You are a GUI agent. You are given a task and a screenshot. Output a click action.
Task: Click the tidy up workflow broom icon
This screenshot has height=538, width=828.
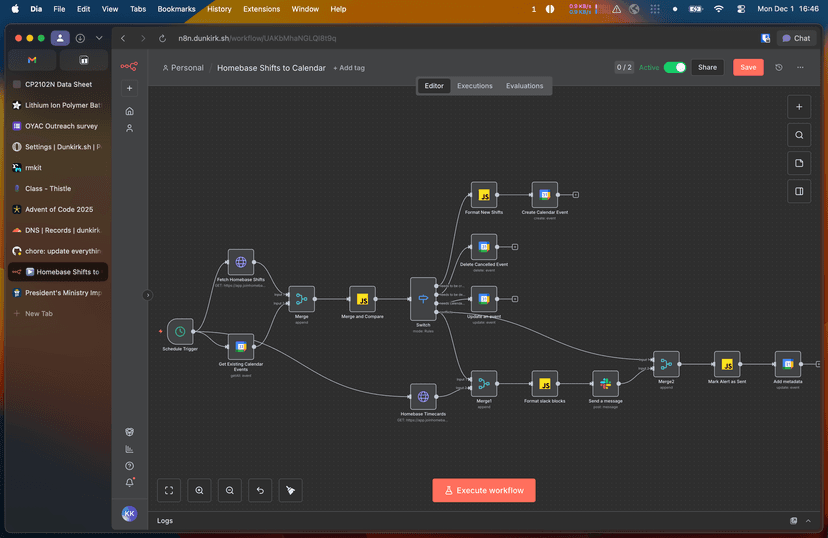291,490
